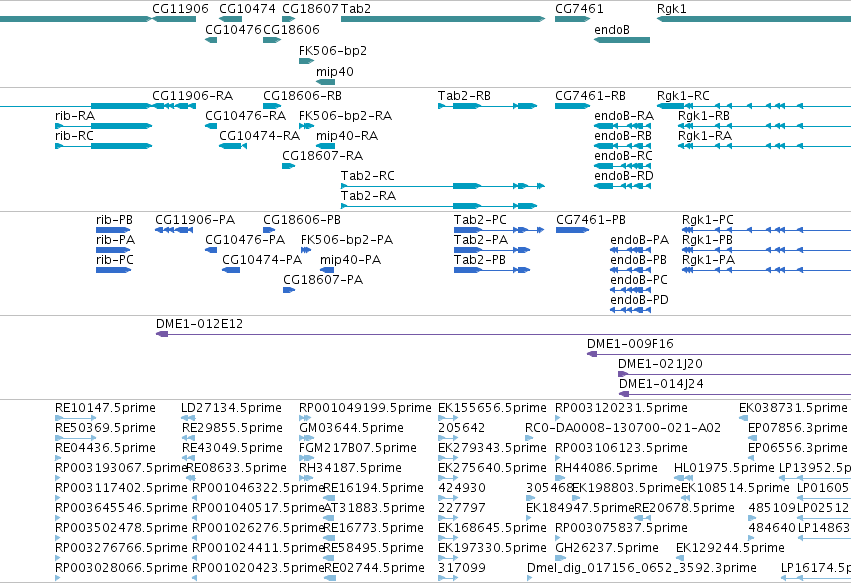Click the 'DME1-014J24' clone label

[662, 384]
